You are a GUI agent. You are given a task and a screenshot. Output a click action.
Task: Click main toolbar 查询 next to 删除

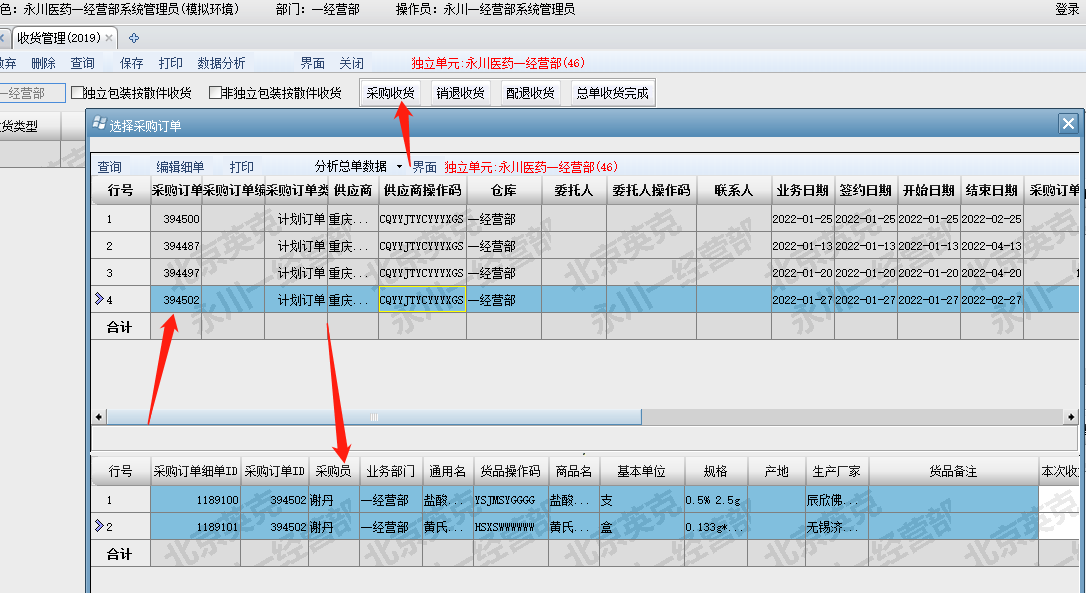(82, 63)
